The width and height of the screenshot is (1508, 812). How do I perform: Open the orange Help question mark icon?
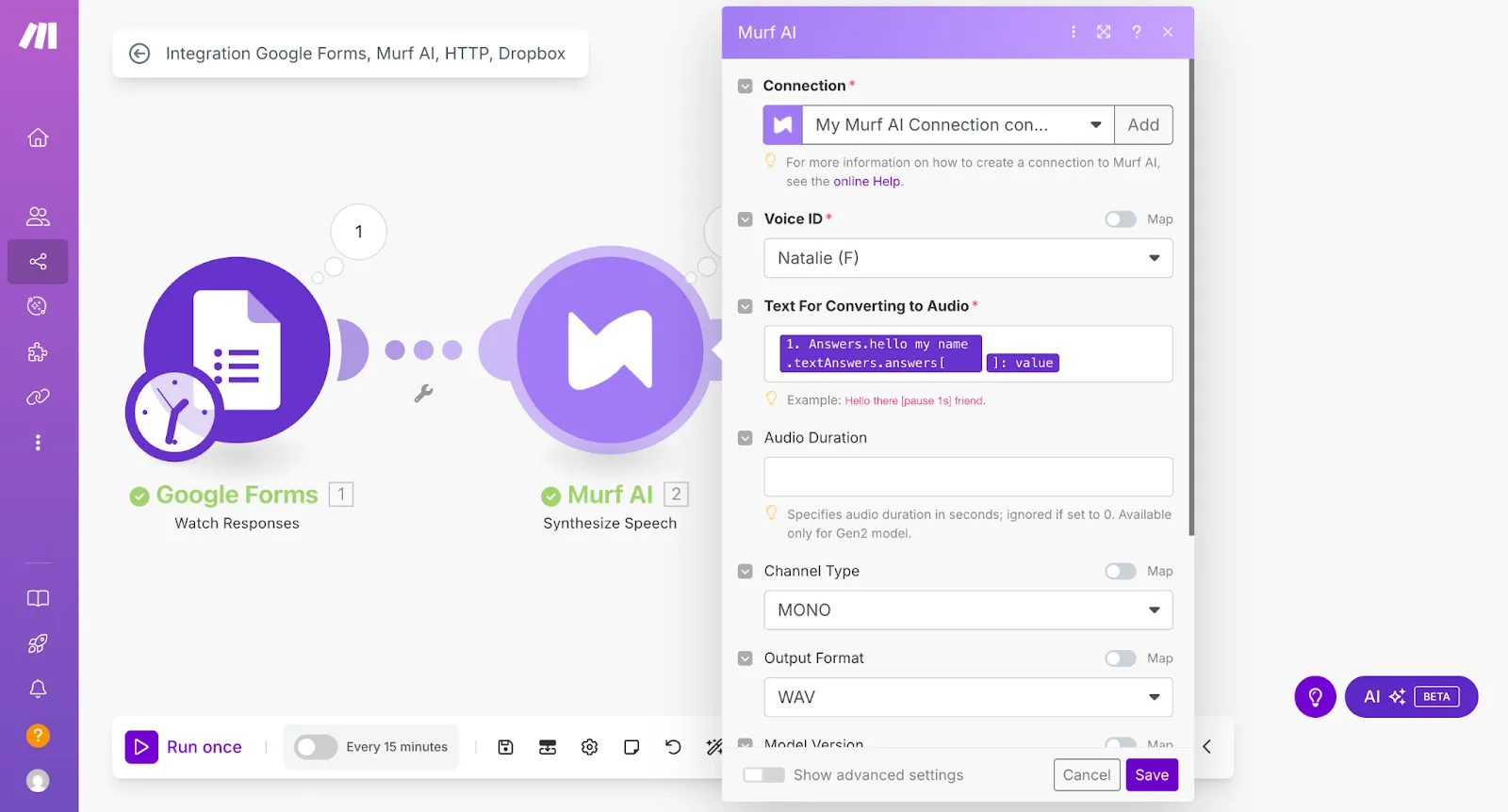click(38, 736)
